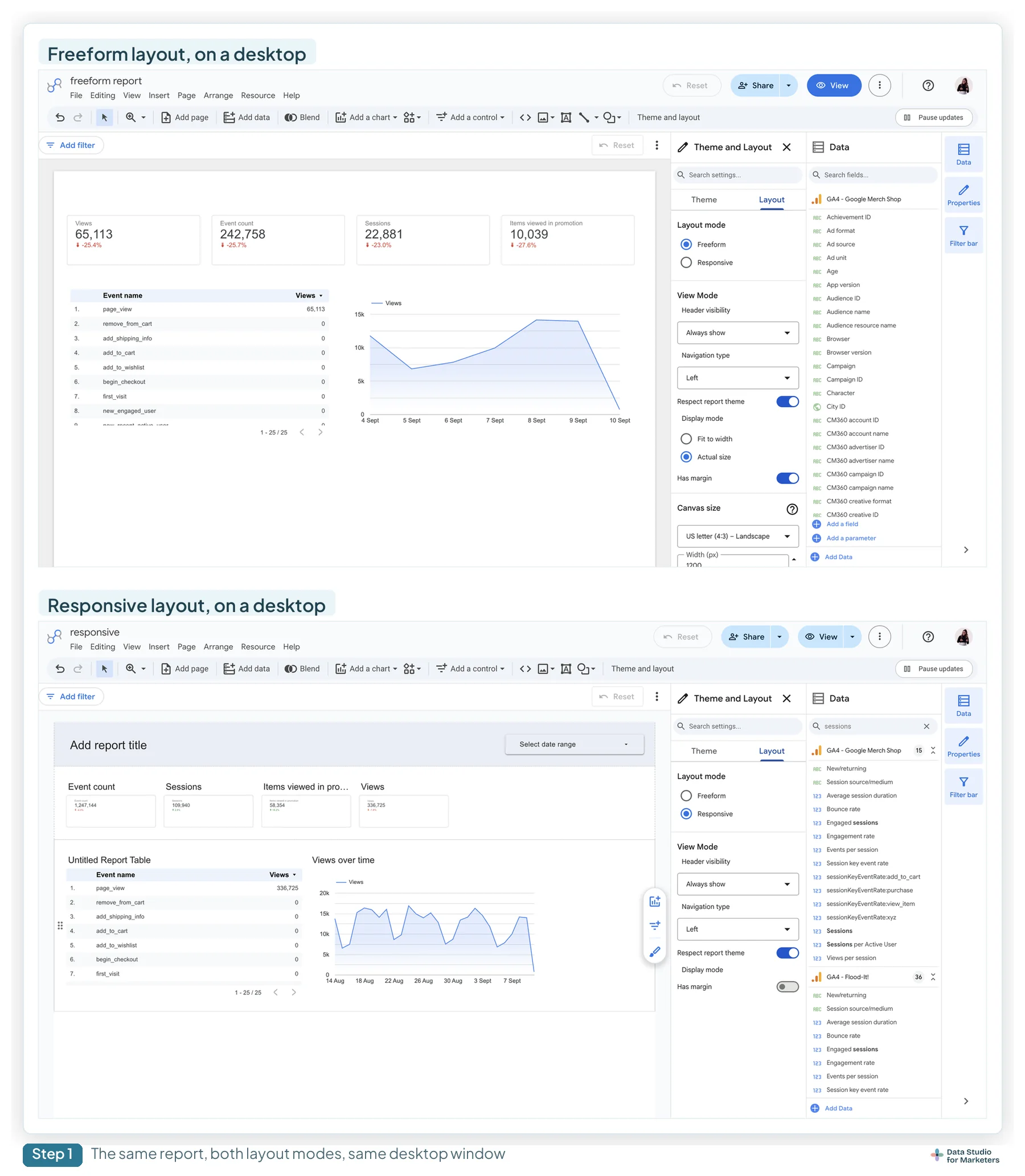Click Canvas size help question icon
1025x1176 pixels.
click(x=792, y=509)
